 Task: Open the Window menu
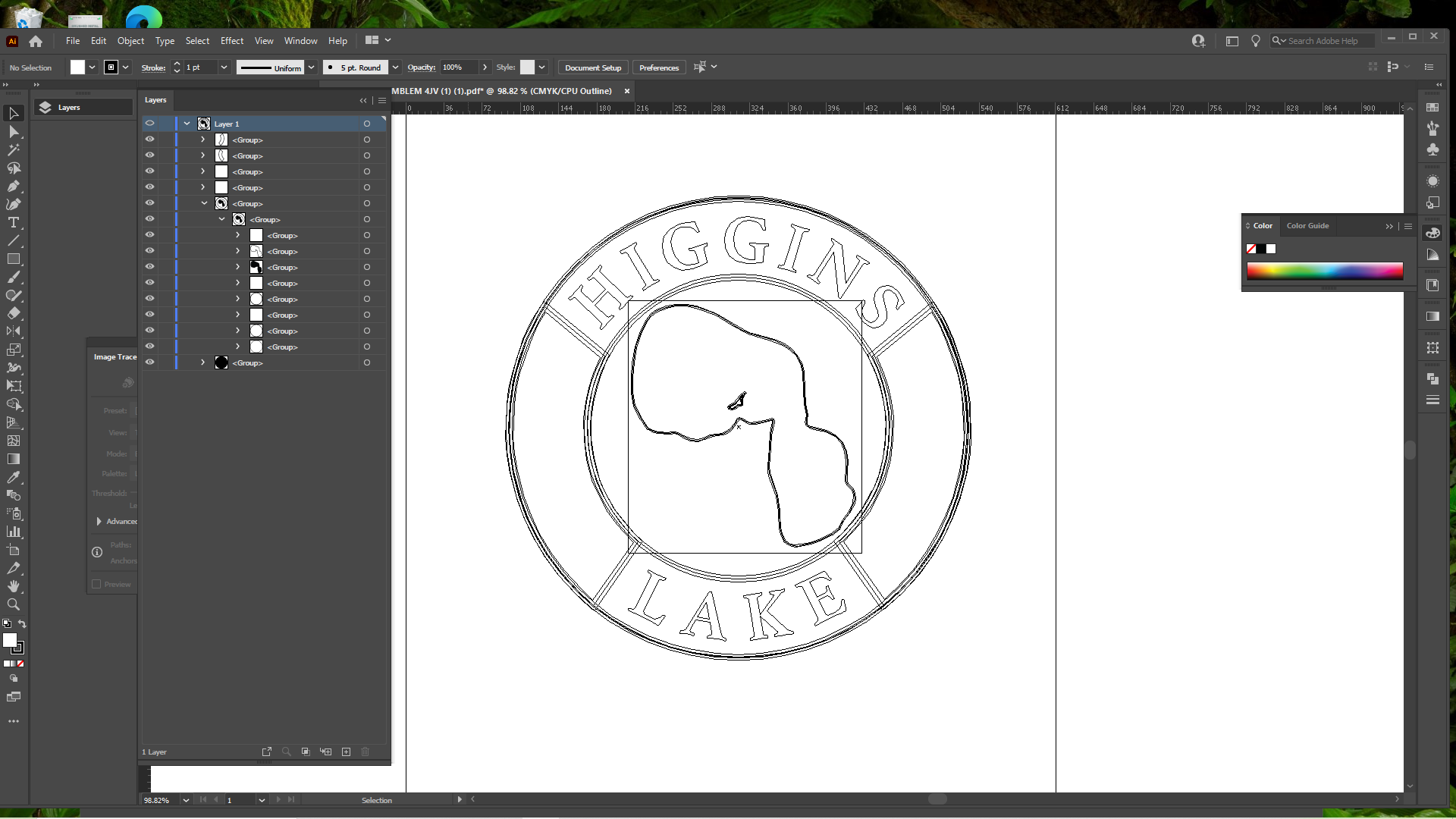pyautogui.click(x=300, y=41)
